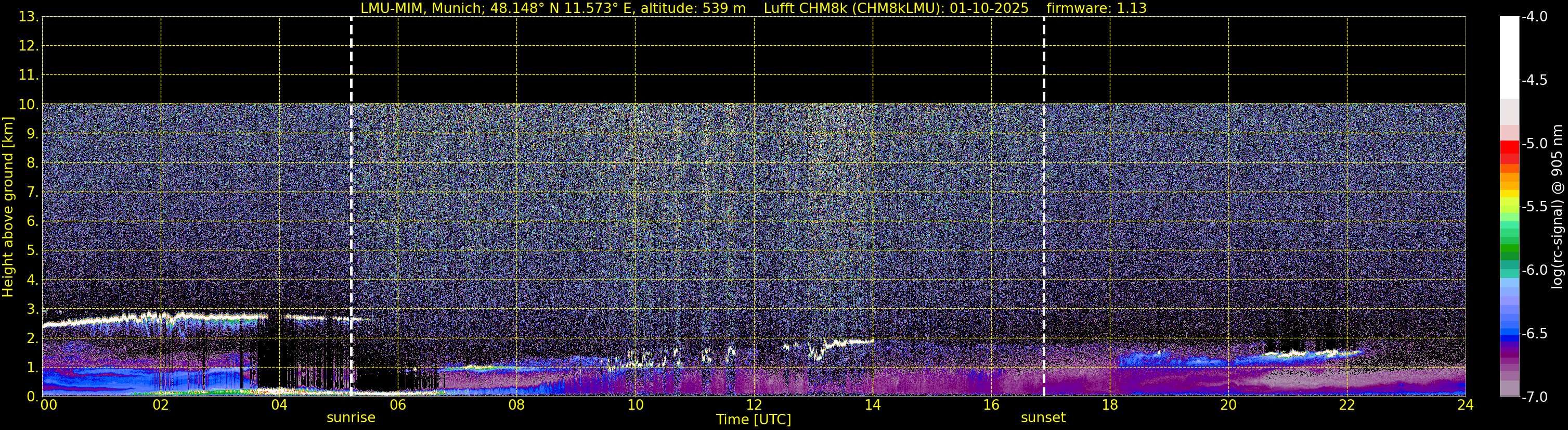This screenshot has height=430, width=1568.
Task: Click the '-5.5' colorbar tick label
Action: pyautogui.click(x=1534, y=207)
